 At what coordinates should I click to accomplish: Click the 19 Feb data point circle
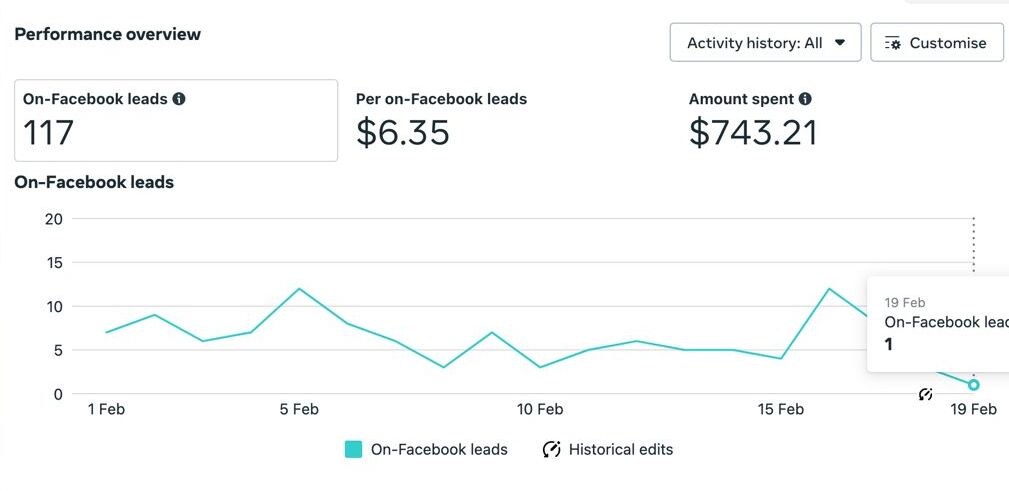pos(973,385)
